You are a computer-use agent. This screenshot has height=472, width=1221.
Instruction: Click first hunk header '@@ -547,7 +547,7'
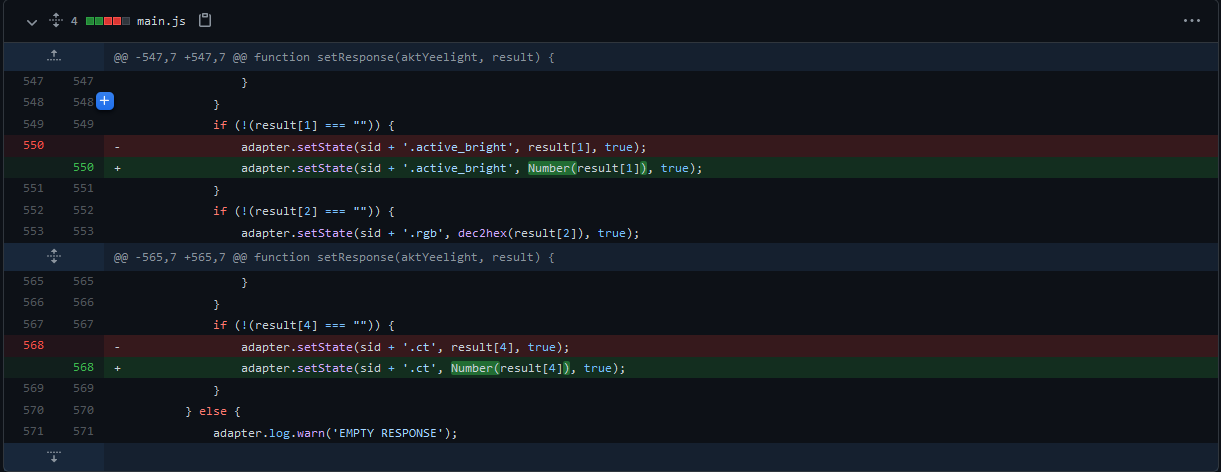tap(333, 57)
